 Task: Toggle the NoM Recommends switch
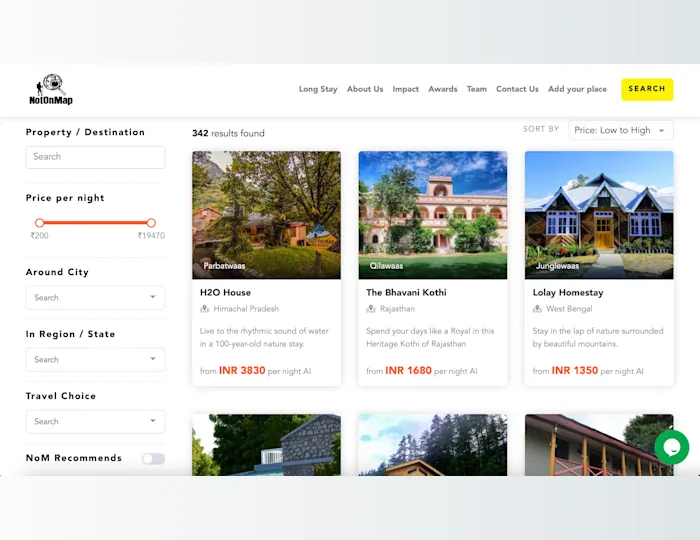[x=153, y=459]
